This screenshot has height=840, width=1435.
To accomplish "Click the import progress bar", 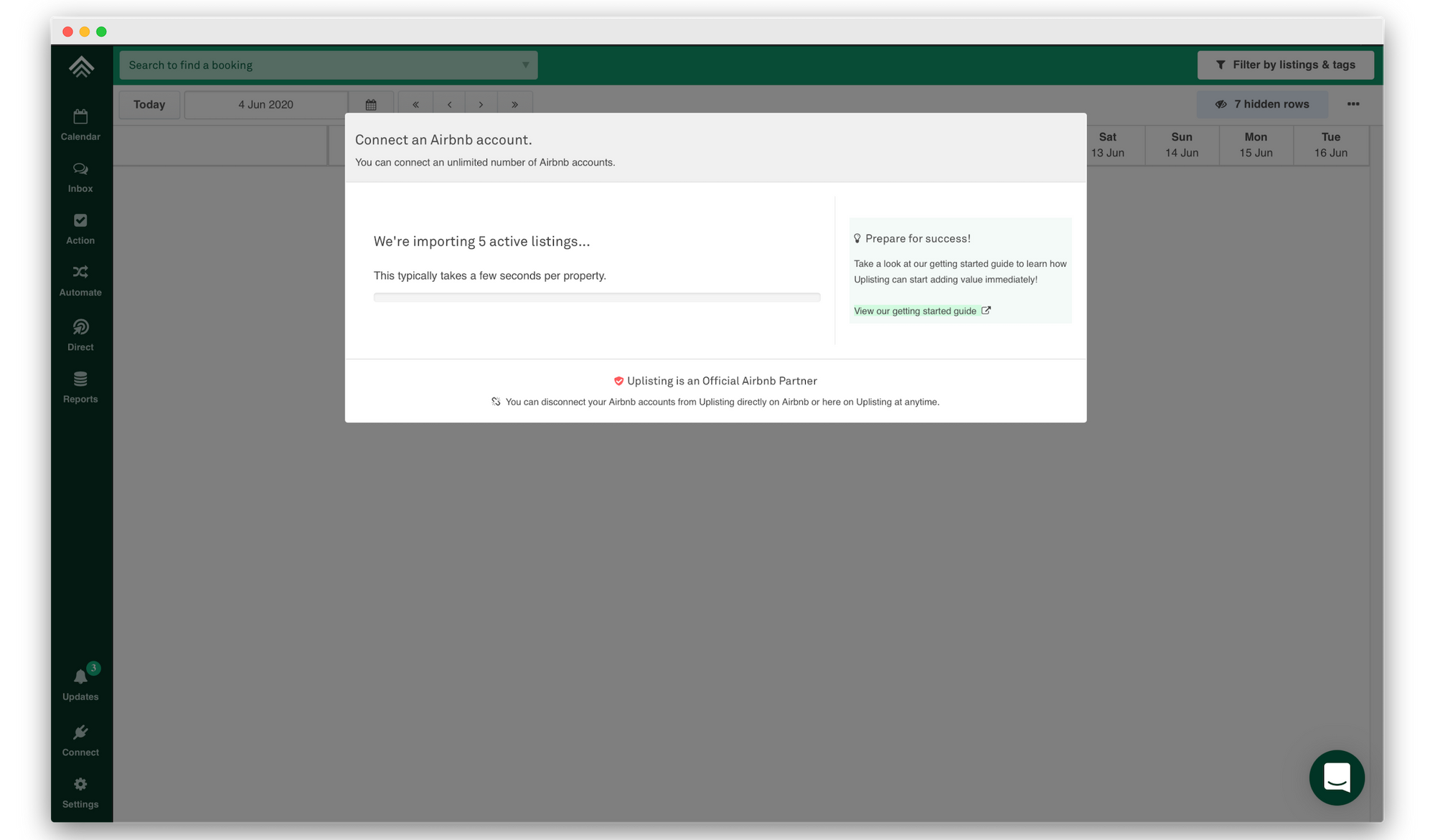I will pyautogui.click(x=596, y=297).
